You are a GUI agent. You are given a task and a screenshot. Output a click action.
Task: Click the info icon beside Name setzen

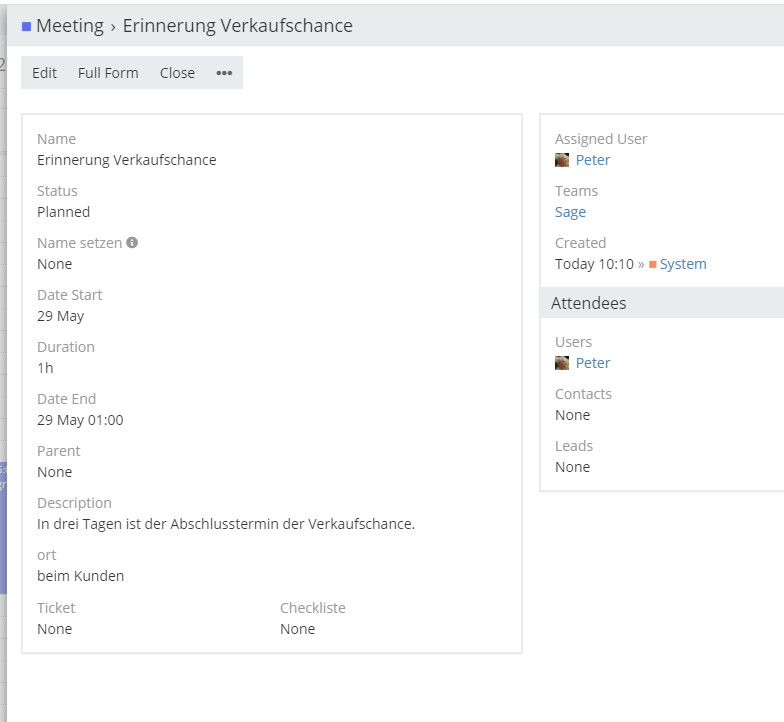point(132,243)
